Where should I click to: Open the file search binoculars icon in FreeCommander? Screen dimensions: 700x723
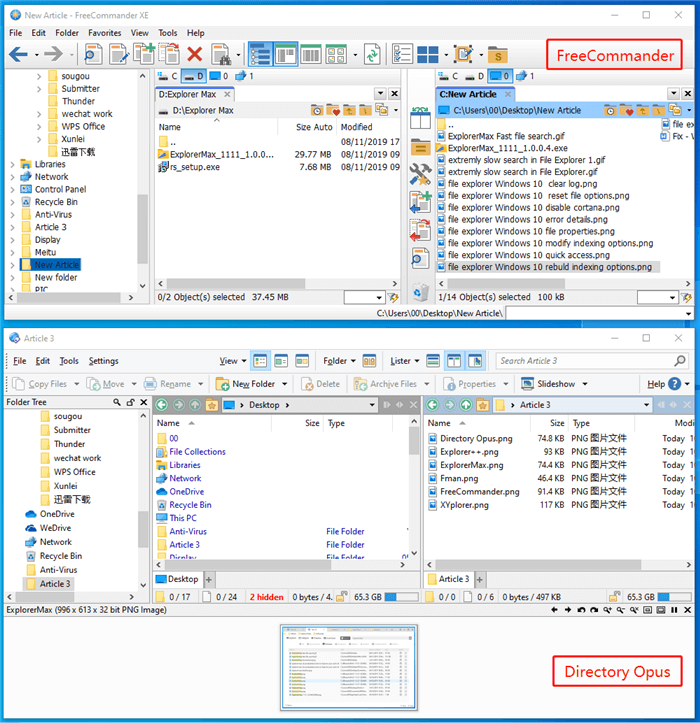click(x=221, y=54)
